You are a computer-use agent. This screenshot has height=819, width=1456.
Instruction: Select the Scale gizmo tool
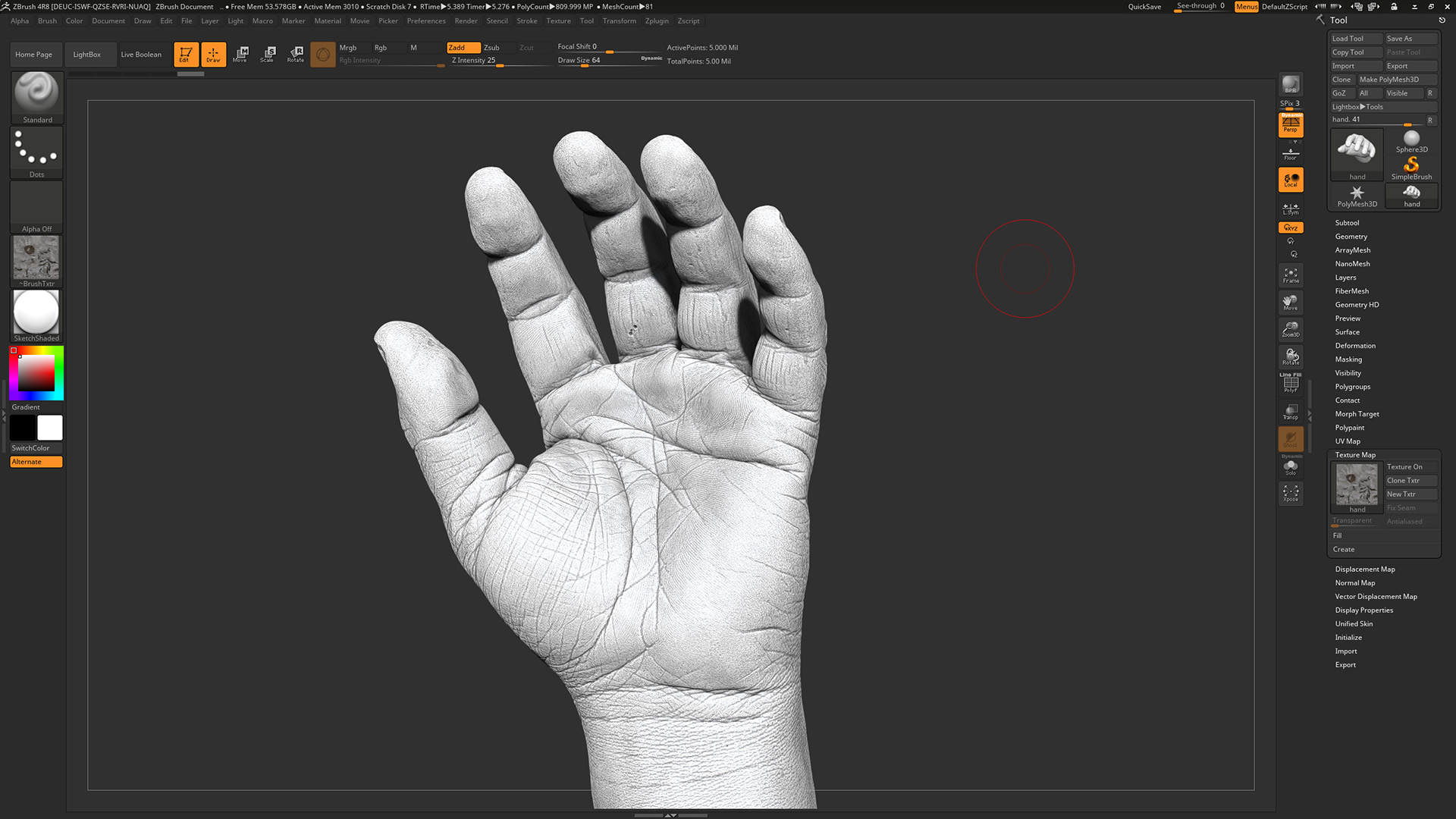pyautogui.click(x=268, y=54)
